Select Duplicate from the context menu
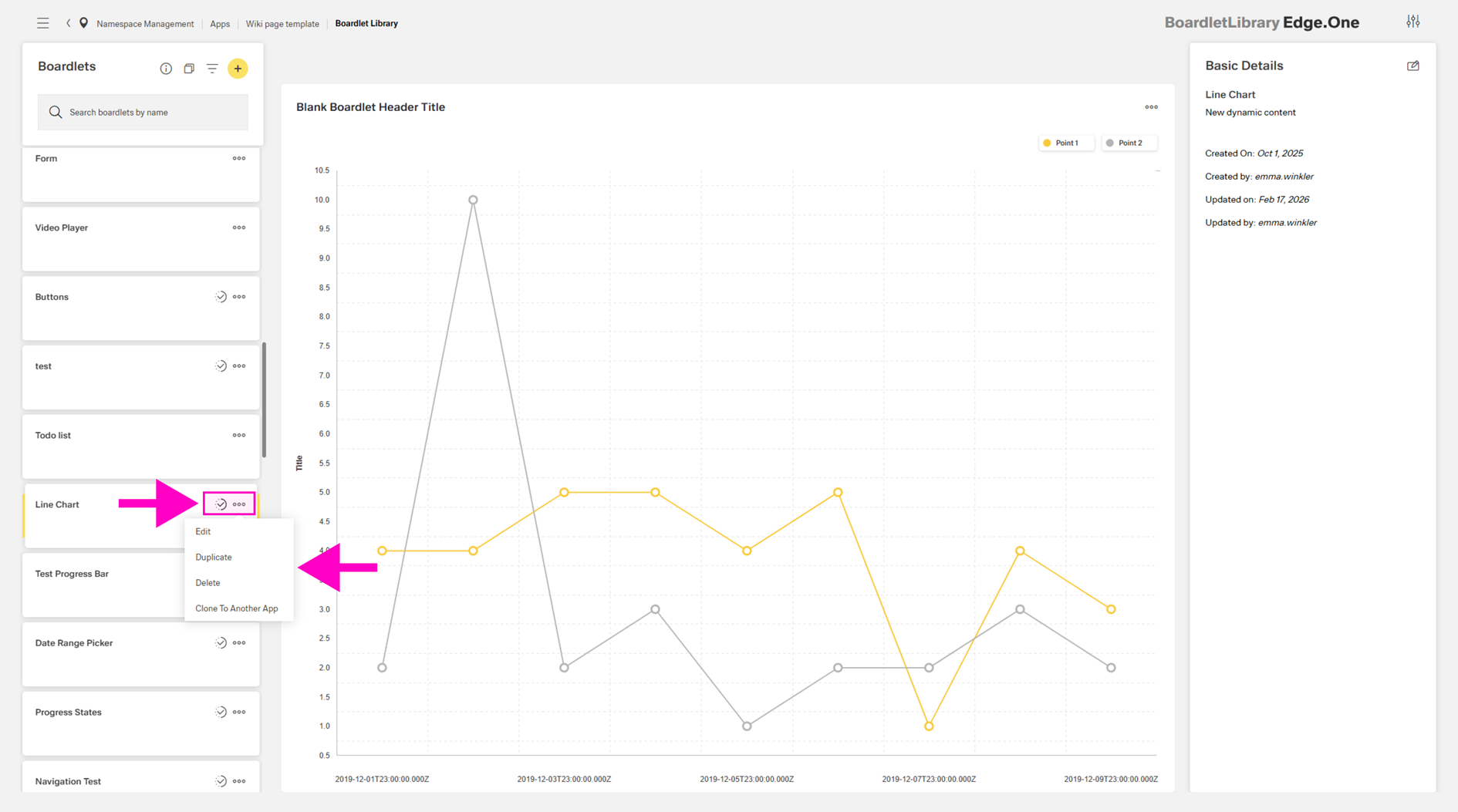The width and height of the screenshot is (1458, 812). 214,557
